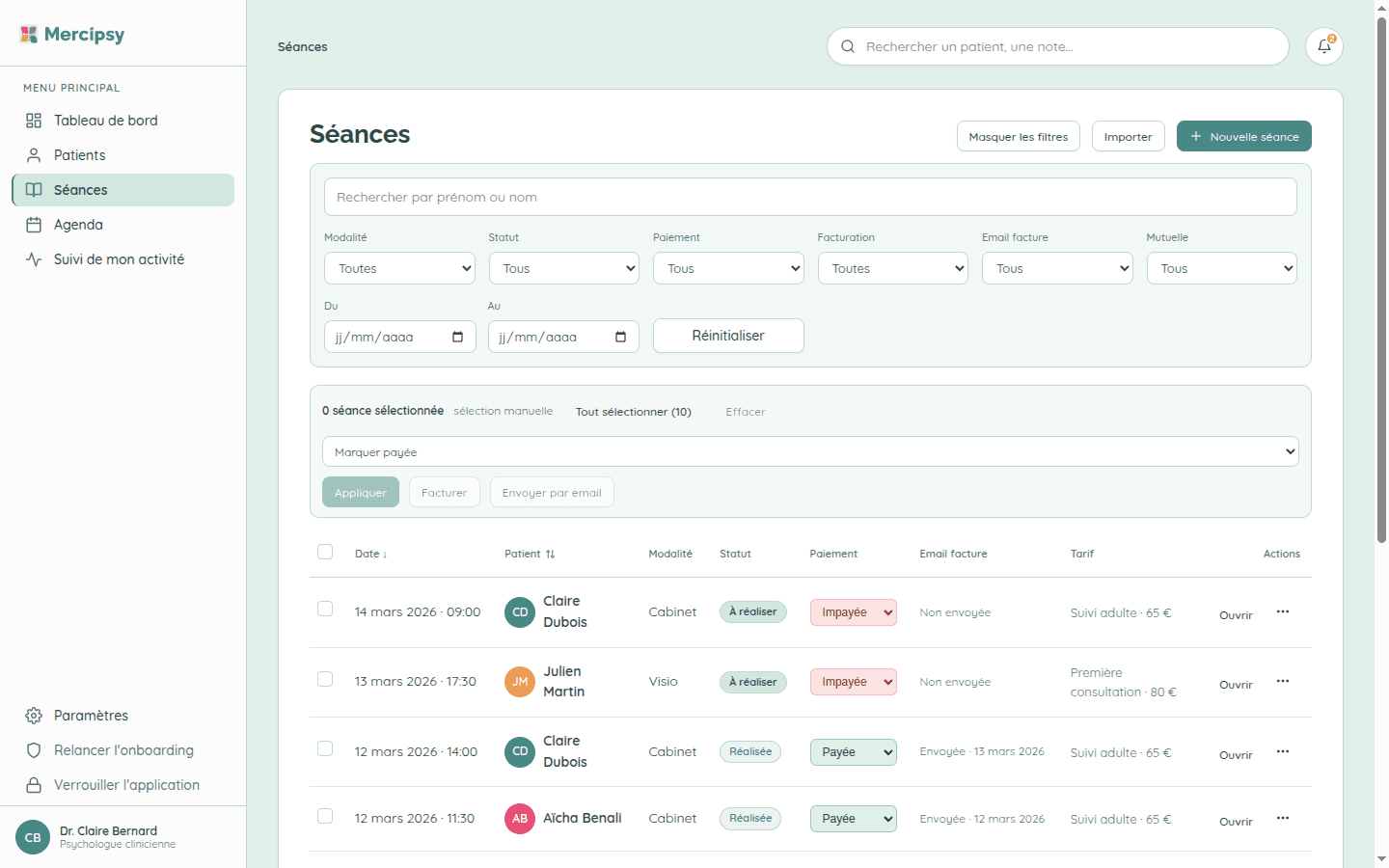Open the Email facture filter dropdown
1389x868 pixels.
pos(1058,268)
